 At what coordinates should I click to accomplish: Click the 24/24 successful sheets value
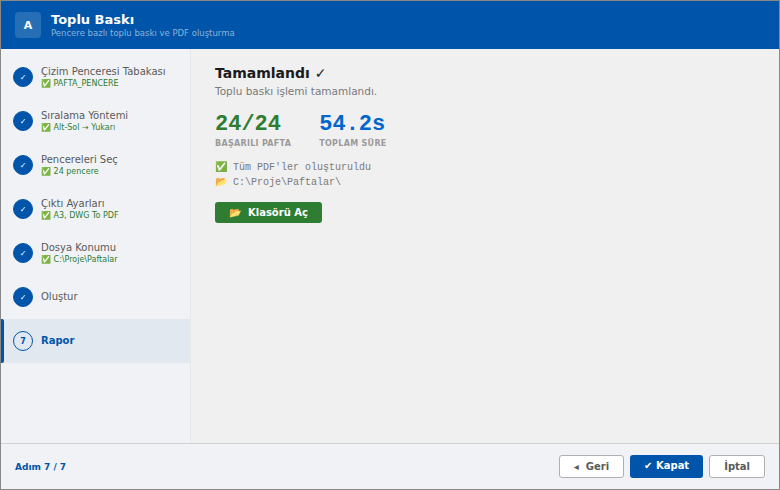point(248,123)
